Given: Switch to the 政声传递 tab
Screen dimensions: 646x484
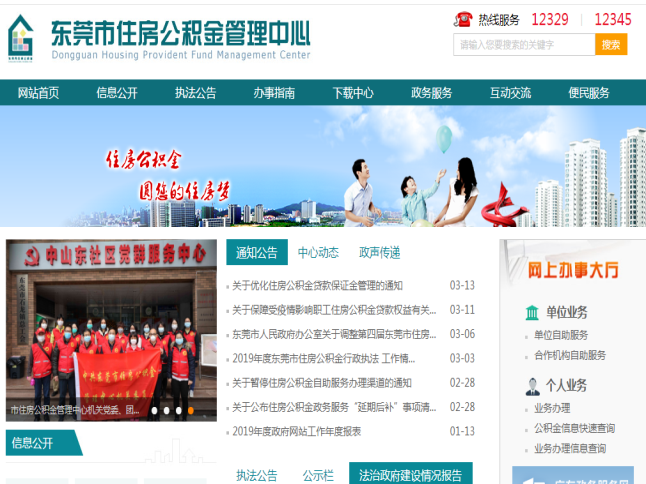Looking at the screenshot, I should [379, 252].
